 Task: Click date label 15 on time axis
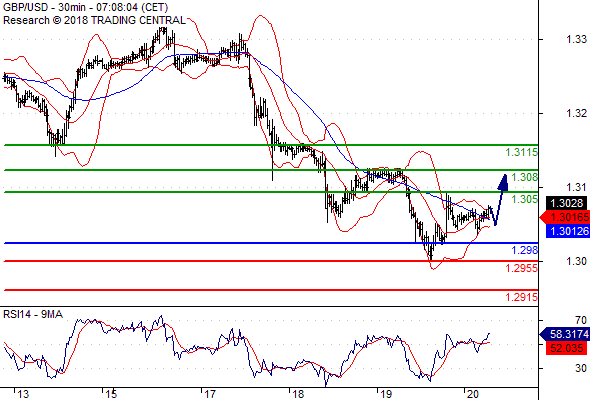111,394
